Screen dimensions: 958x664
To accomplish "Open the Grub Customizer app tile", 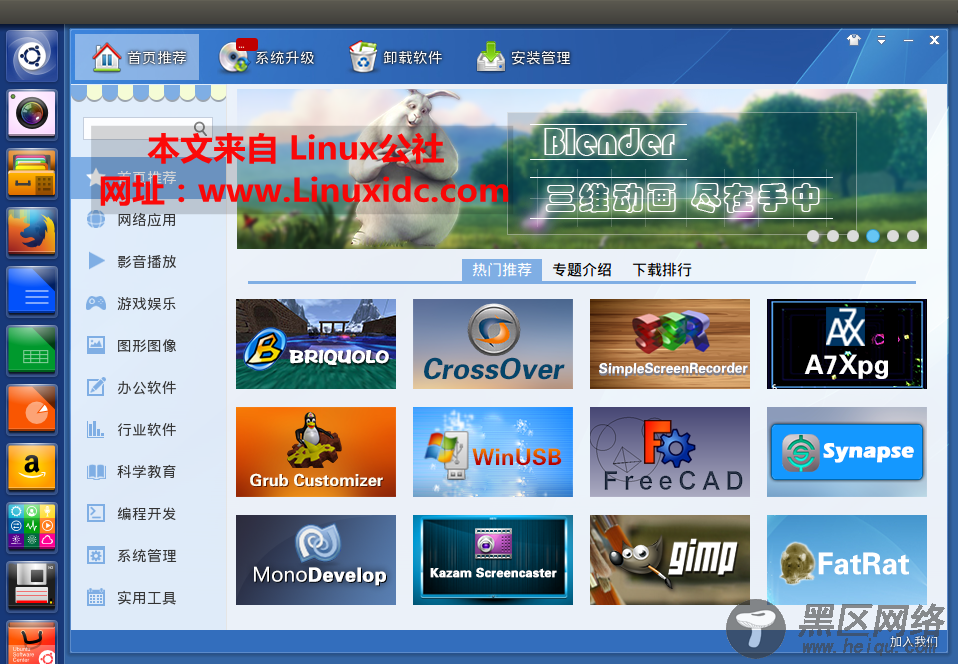I will [316, 452].
